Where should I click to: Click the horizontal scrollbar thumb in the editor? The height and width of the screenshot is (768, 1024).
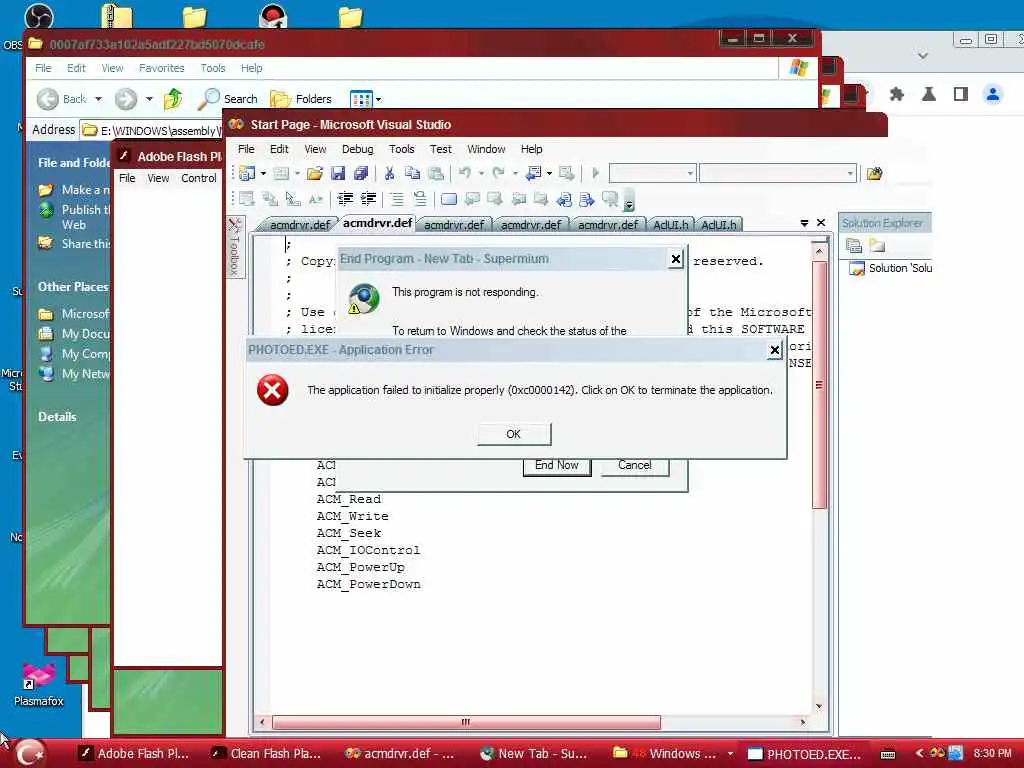click(x=466, y=722)
